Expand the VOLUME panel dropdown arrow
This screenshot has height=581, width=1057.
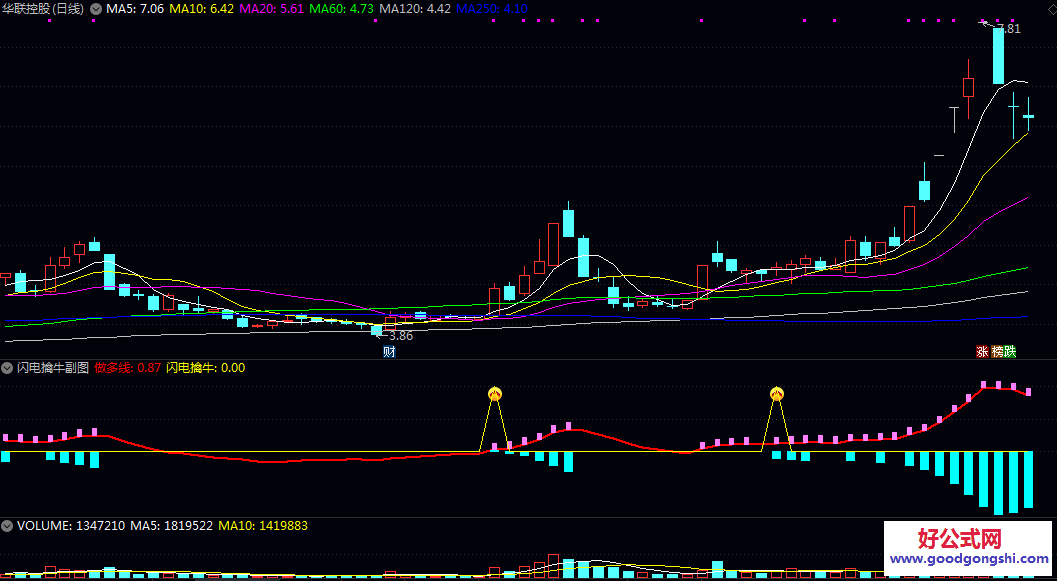(x=8, y=525)
